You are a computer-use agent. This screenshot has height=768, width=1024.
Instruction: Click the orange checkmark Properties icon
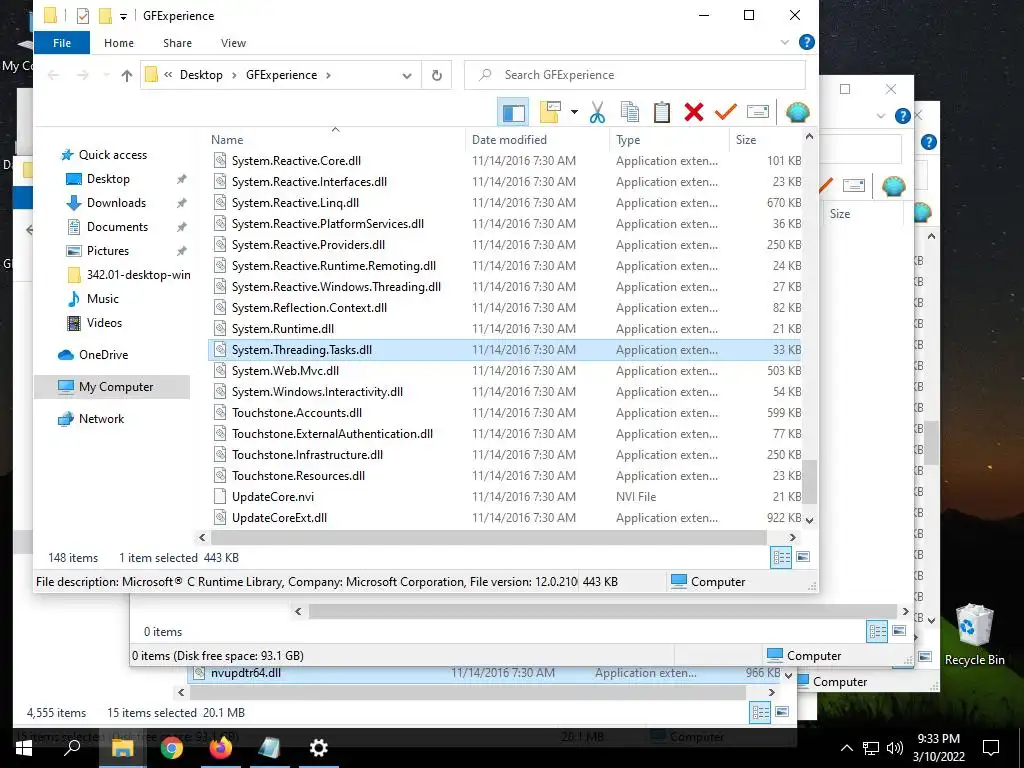pyautogui.click(x=726, y=112)
